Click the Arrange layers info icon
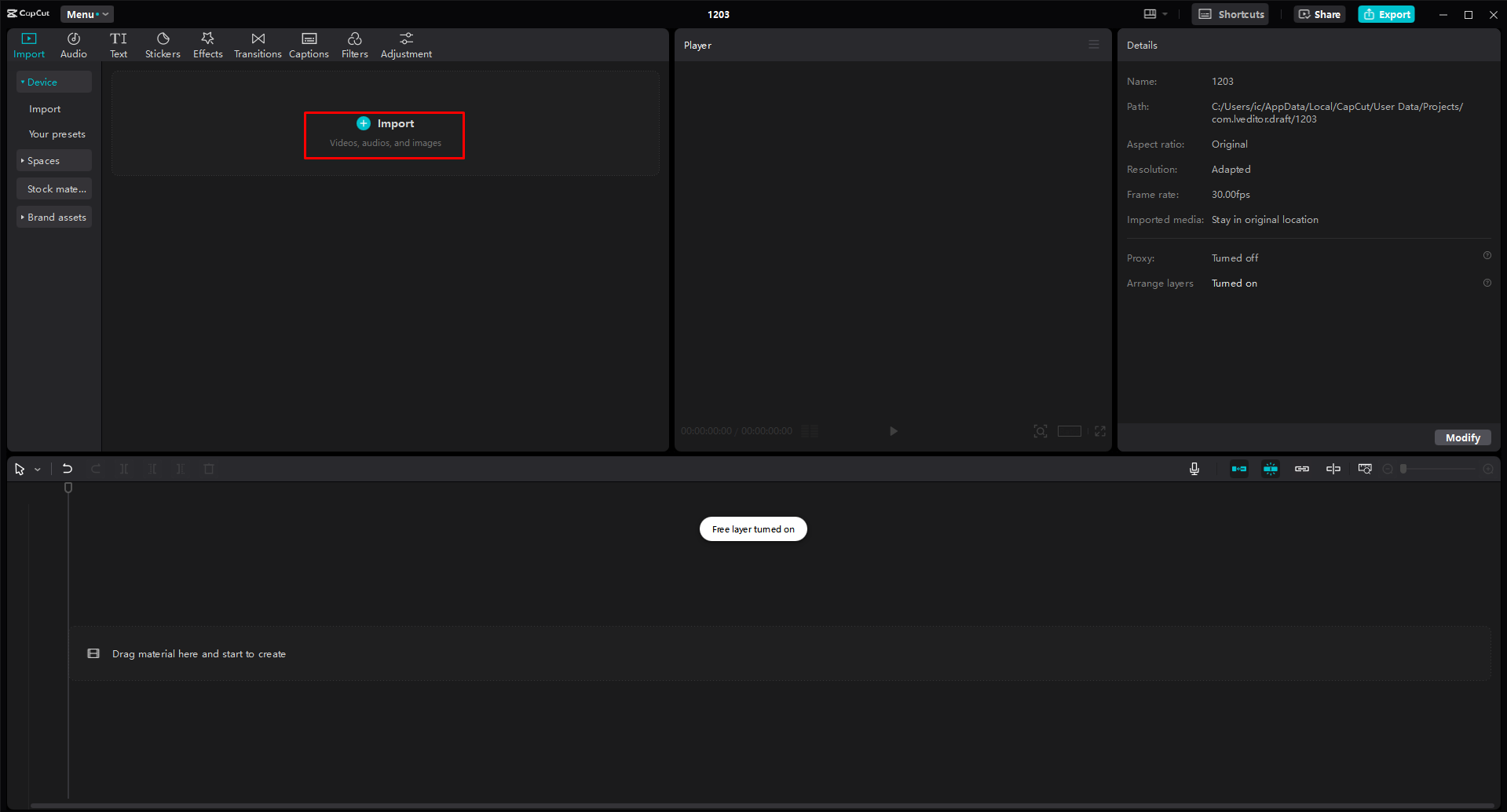The image size is (1507, 812). 1487,283
